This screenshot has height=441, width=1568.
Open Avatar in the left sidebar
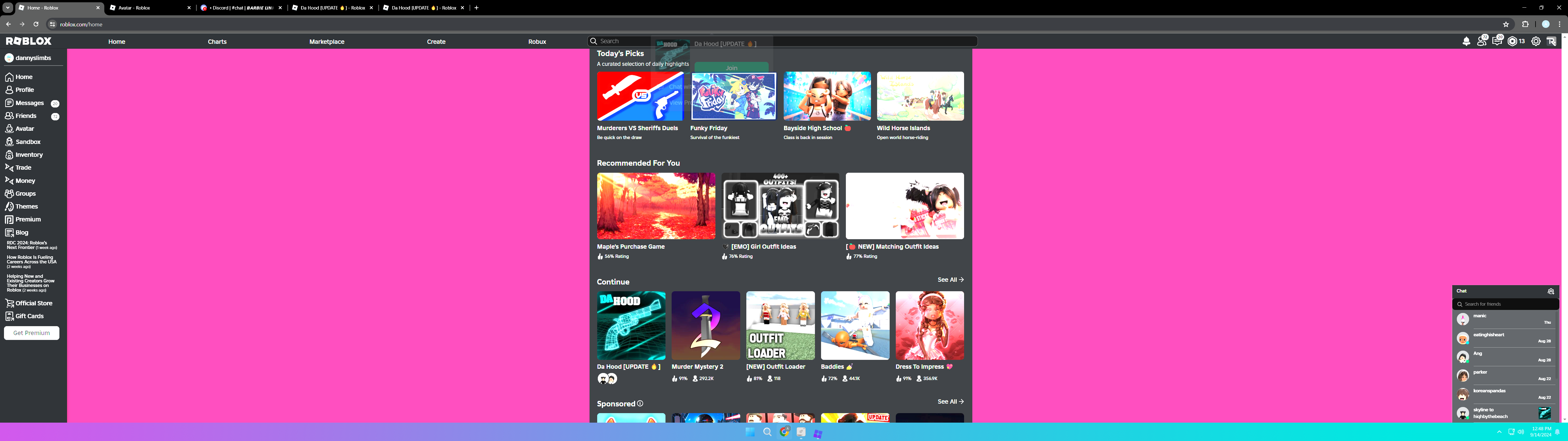tap(24, 129)
